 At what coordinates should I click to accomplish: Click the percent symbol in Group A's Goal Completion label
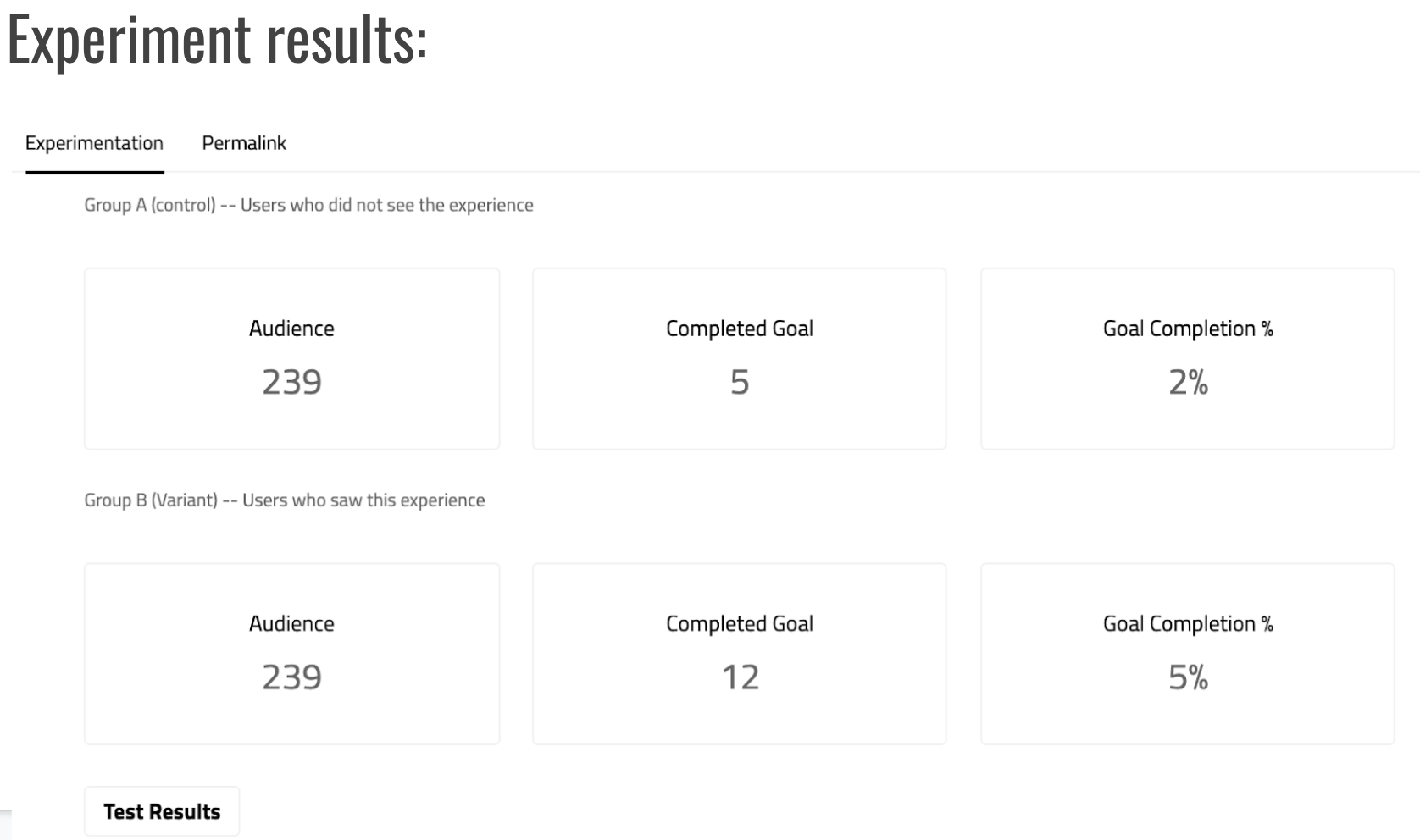[1267, 329]
